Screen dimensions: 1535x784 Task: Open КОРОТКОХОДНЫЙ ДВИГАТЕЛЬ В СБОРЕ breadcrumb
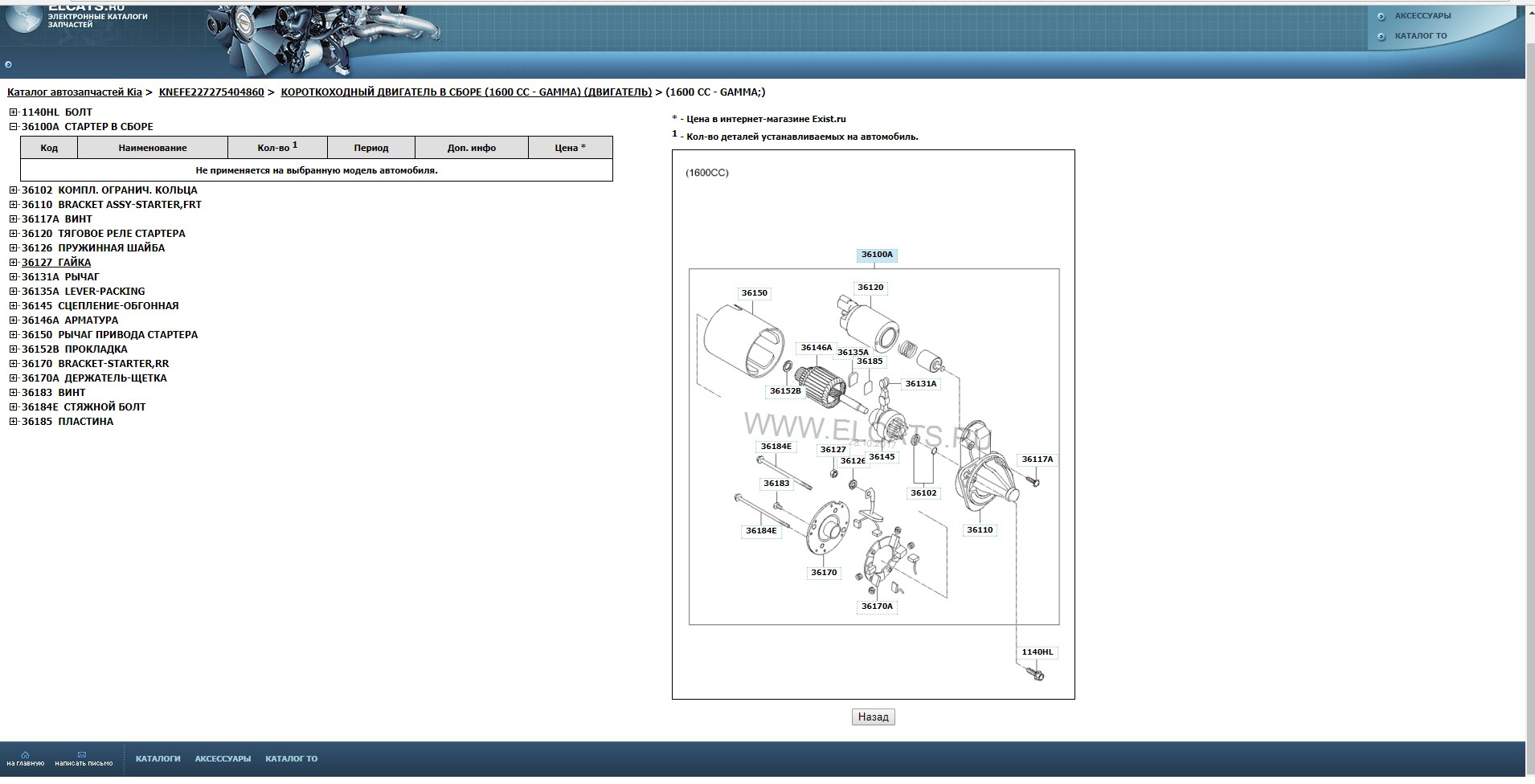466,92
